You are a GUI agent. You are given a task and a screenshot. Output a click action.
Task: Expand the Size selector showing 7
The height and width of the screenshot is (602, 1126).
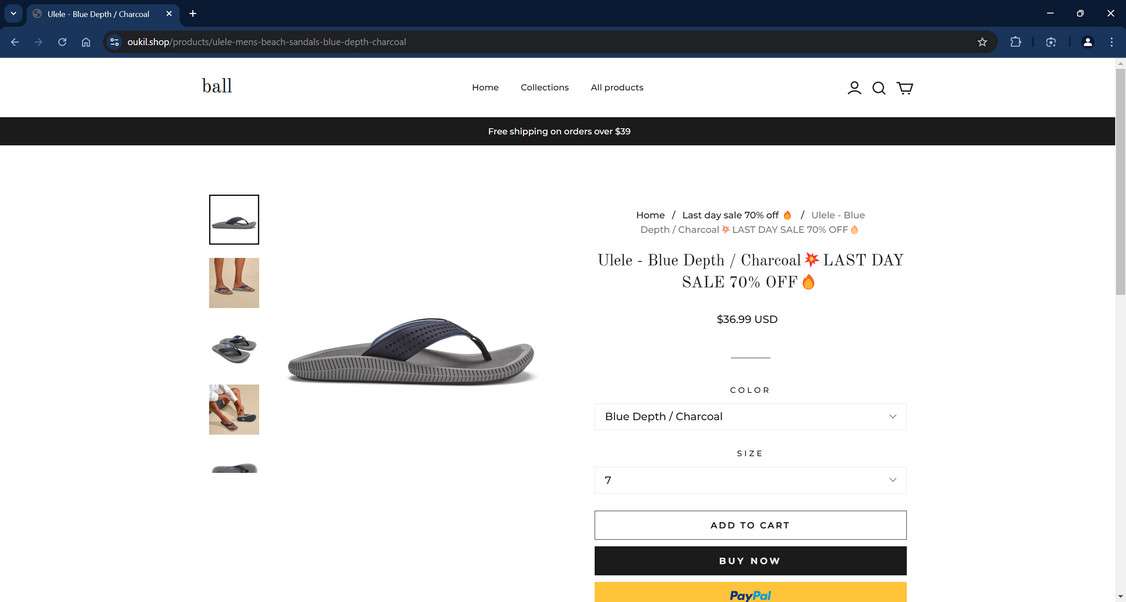click(x=749, y=480)
